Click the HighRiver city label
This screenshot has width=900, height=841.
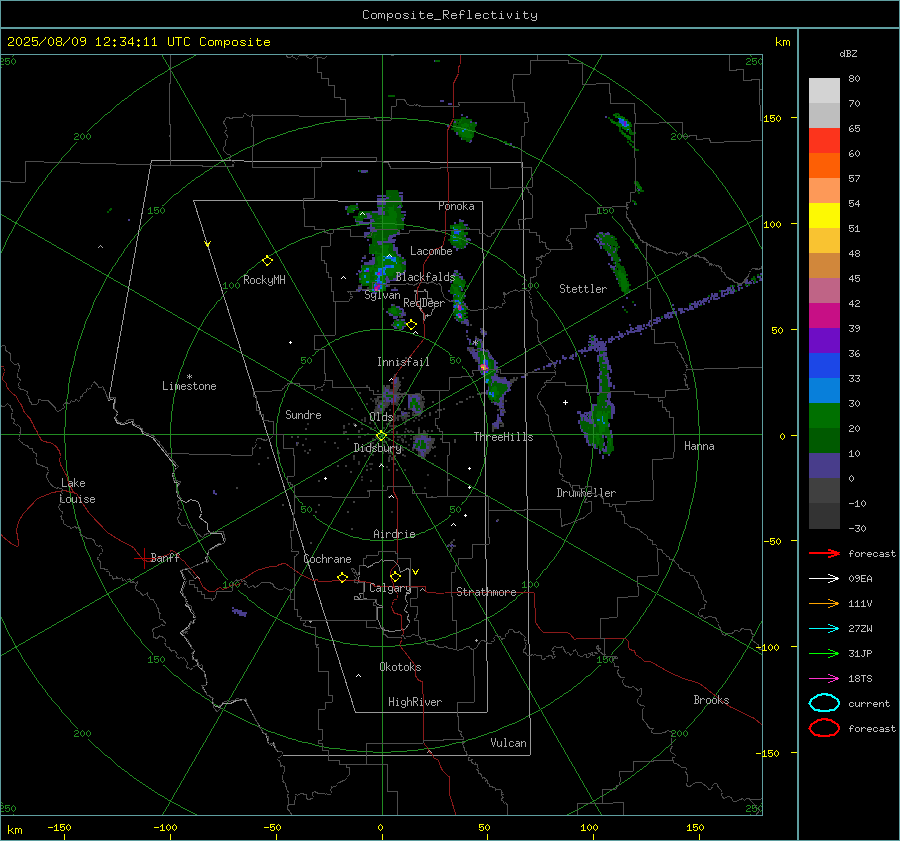415,702
